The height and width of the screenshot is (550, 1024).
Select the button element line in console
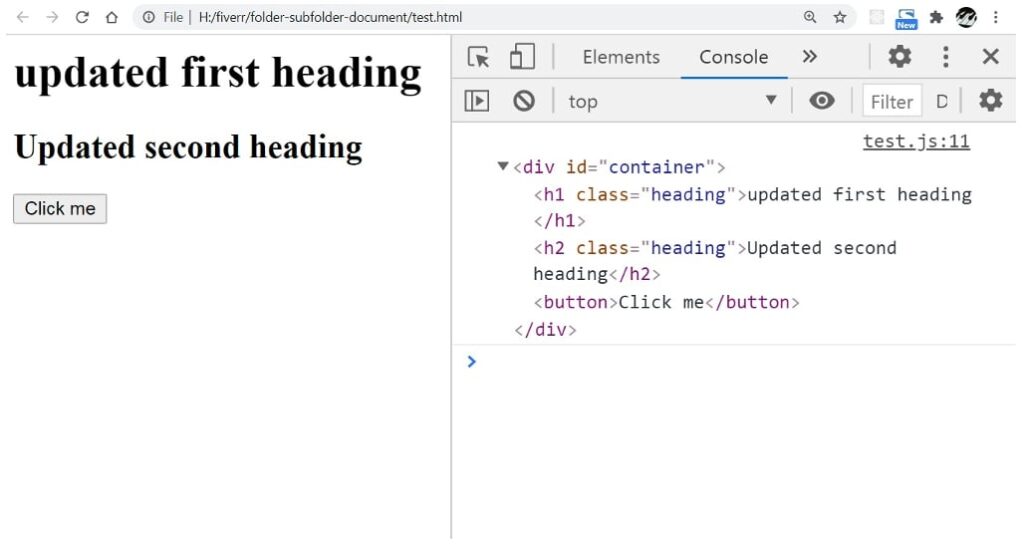666,302
